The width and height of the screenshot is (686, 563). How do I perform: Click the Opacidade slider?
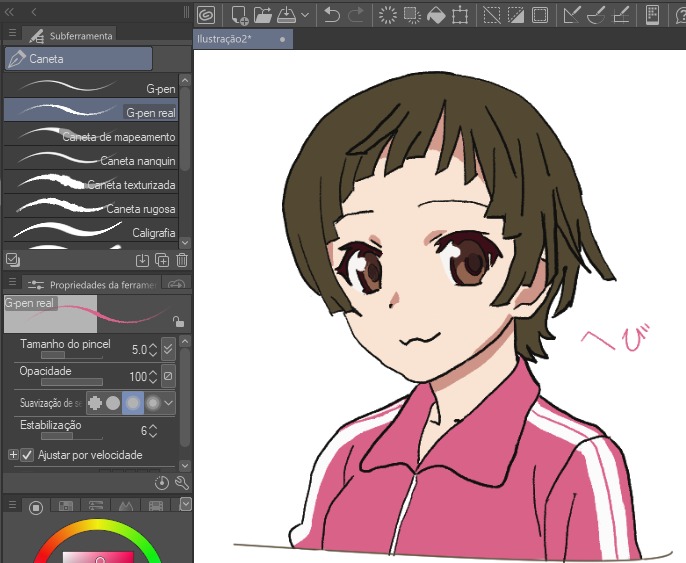tap(72, 382)
